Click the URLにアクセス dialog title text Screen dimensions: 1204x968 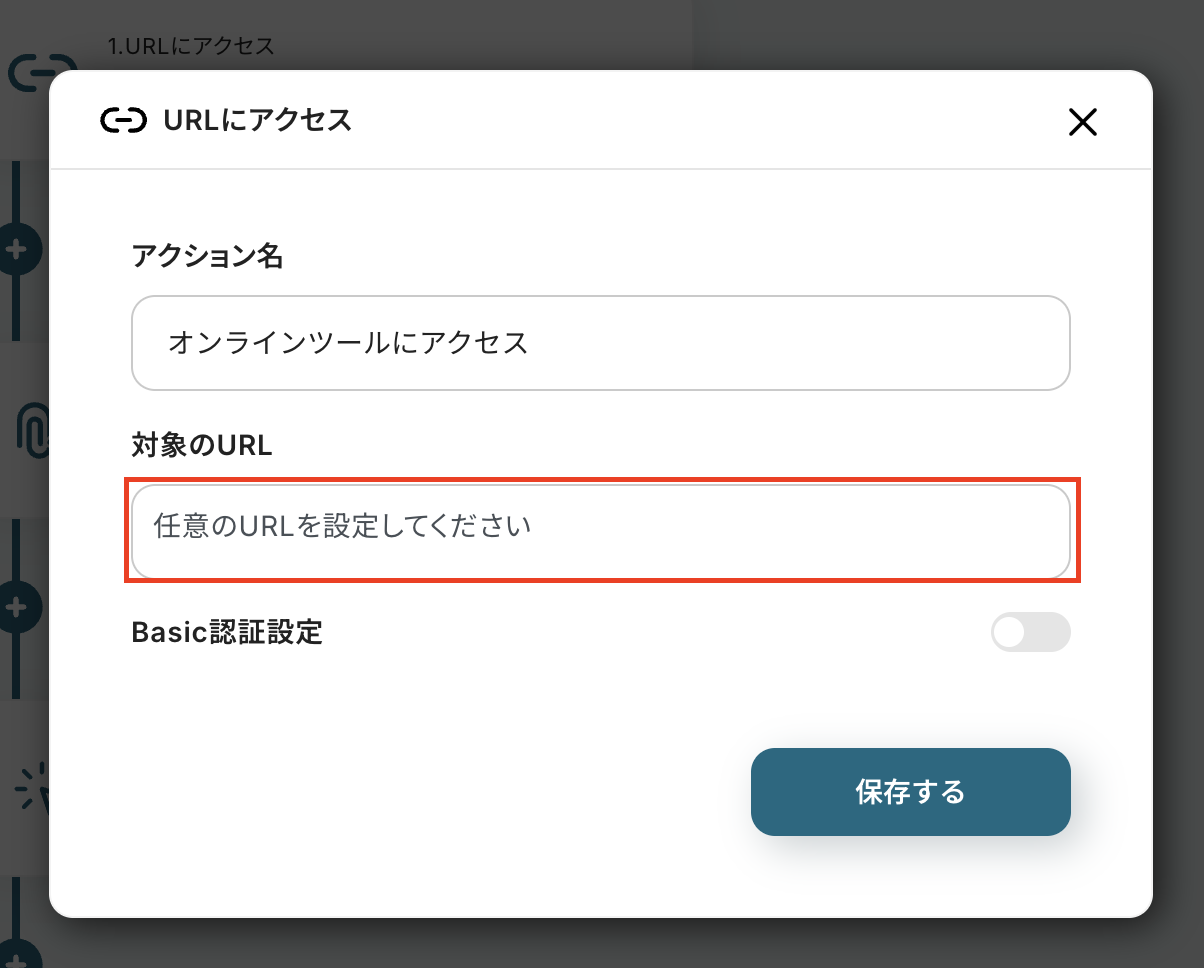[257, 121]
